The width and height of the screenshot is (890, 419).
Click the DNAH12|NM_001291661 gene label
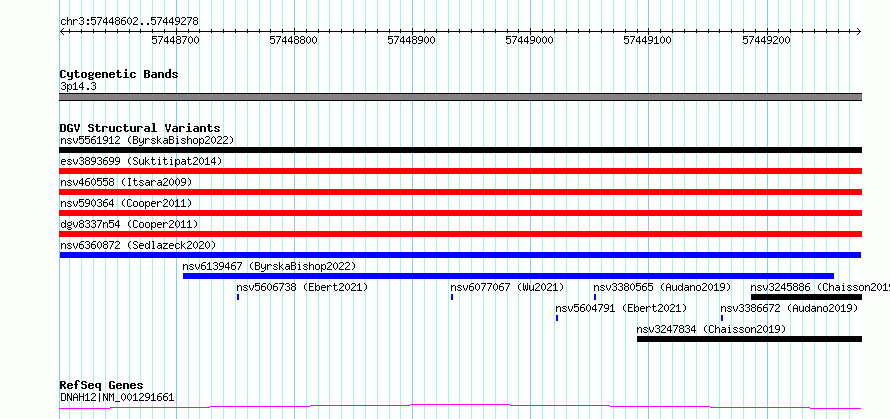coord(117,397)
